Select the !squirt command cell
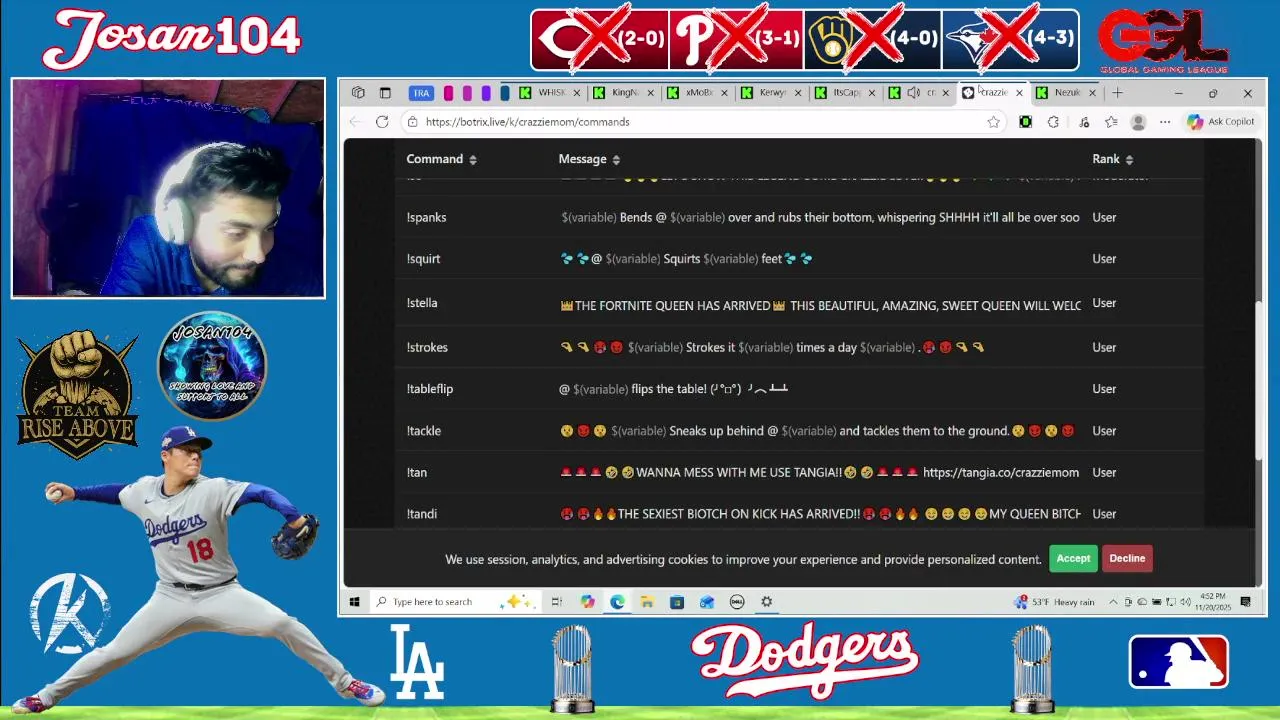Viewport: 1280px width, 720px height. (424, 259)
